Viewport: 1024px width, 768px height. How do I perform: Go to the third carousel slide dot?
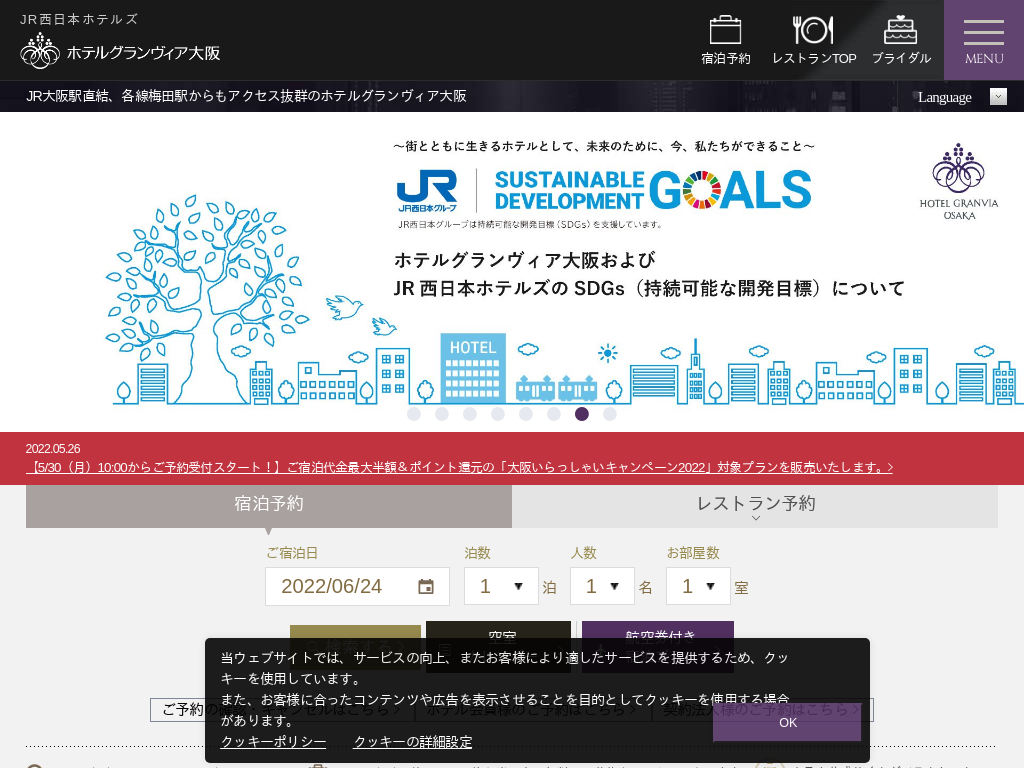pos(470,414)
